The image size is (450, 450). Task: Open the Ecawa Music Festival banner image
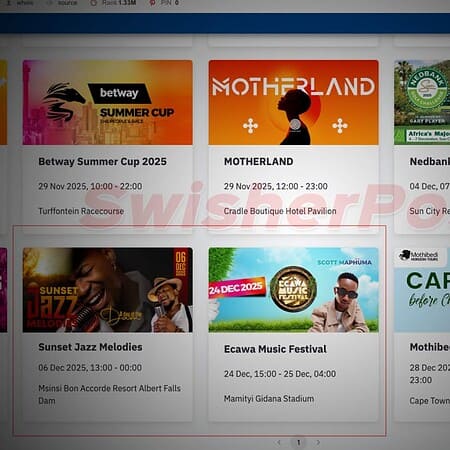(x=293, y=290)
